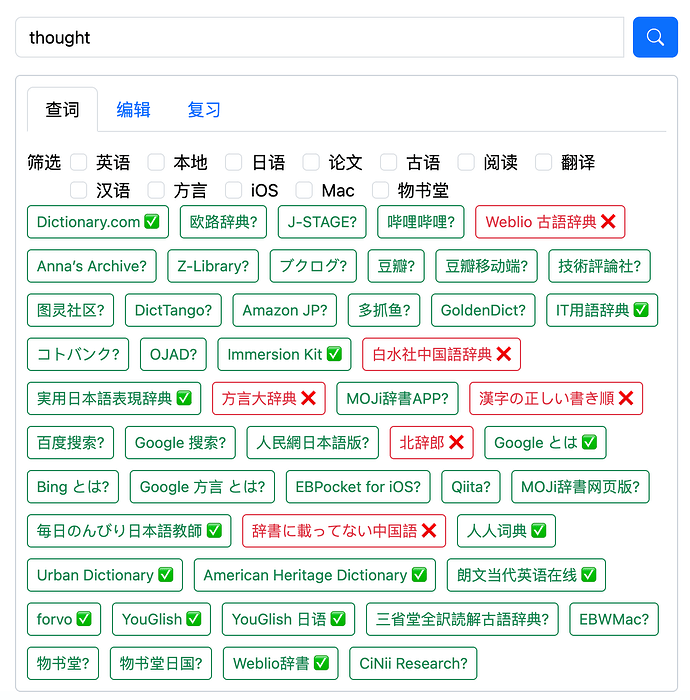Switch to the 编辑 tab
The height and width of the screenshot is (700, 690).
coord(133,110)
